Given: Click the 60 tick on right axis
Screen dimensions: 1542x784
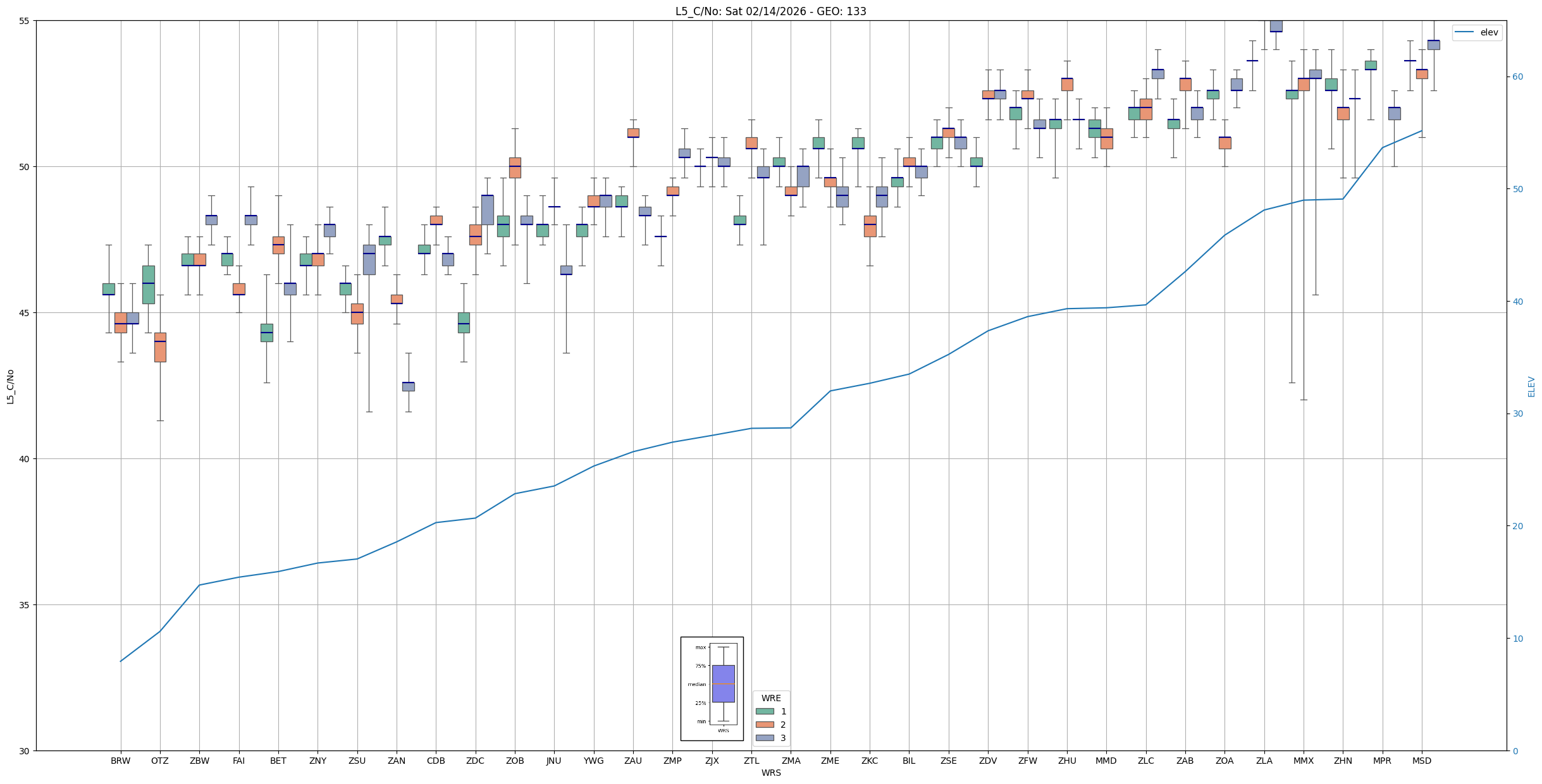Looking at the screenshot, I should [1517, 77].
